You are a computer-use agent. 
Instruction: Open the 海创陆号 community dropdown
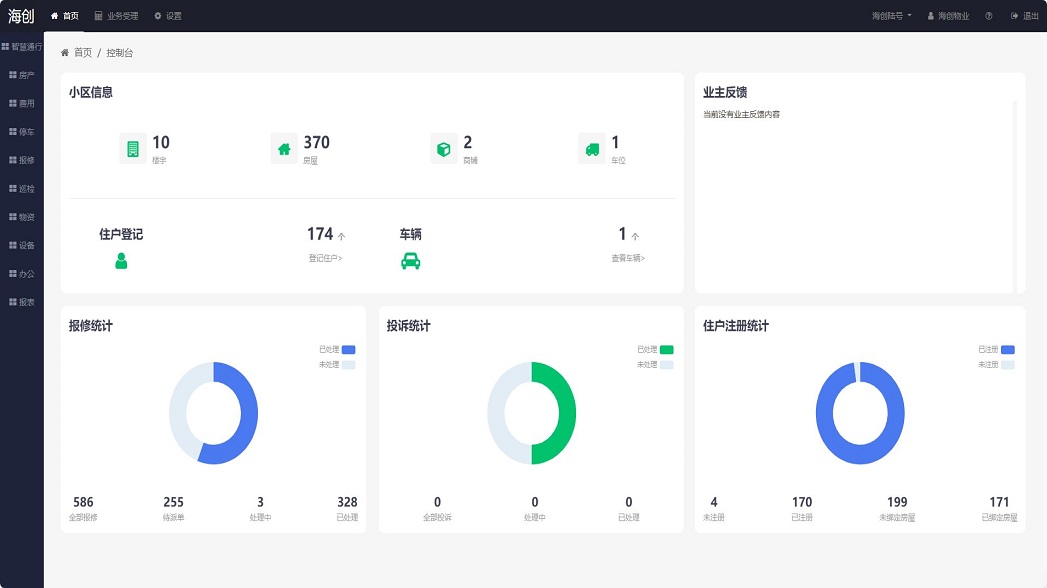point(877,16)
